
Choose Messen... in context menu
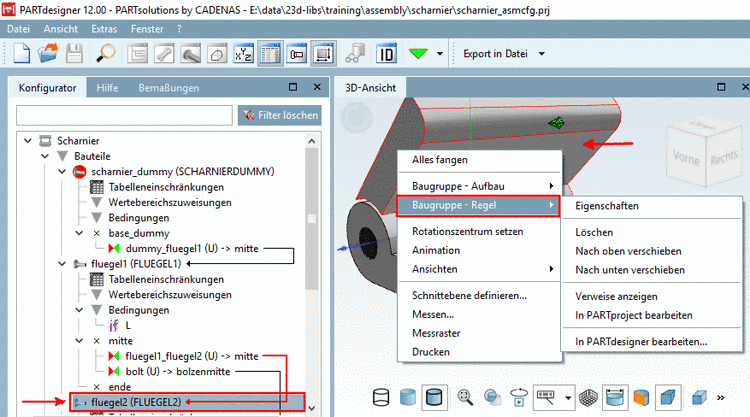433,314
